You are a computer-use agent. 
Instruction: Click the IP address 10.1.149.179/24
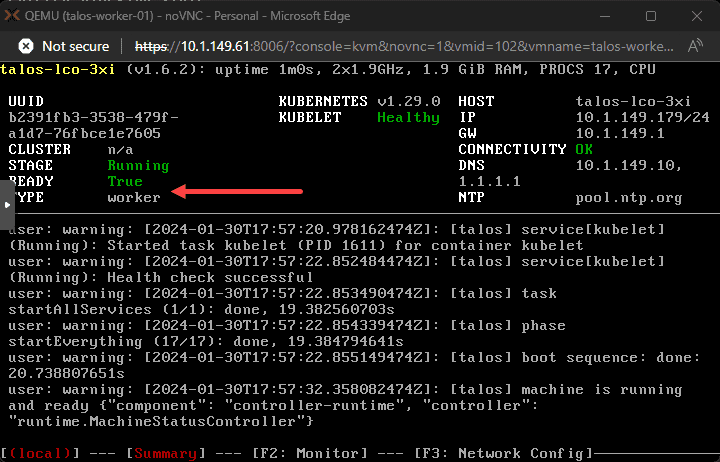(642, 117)
